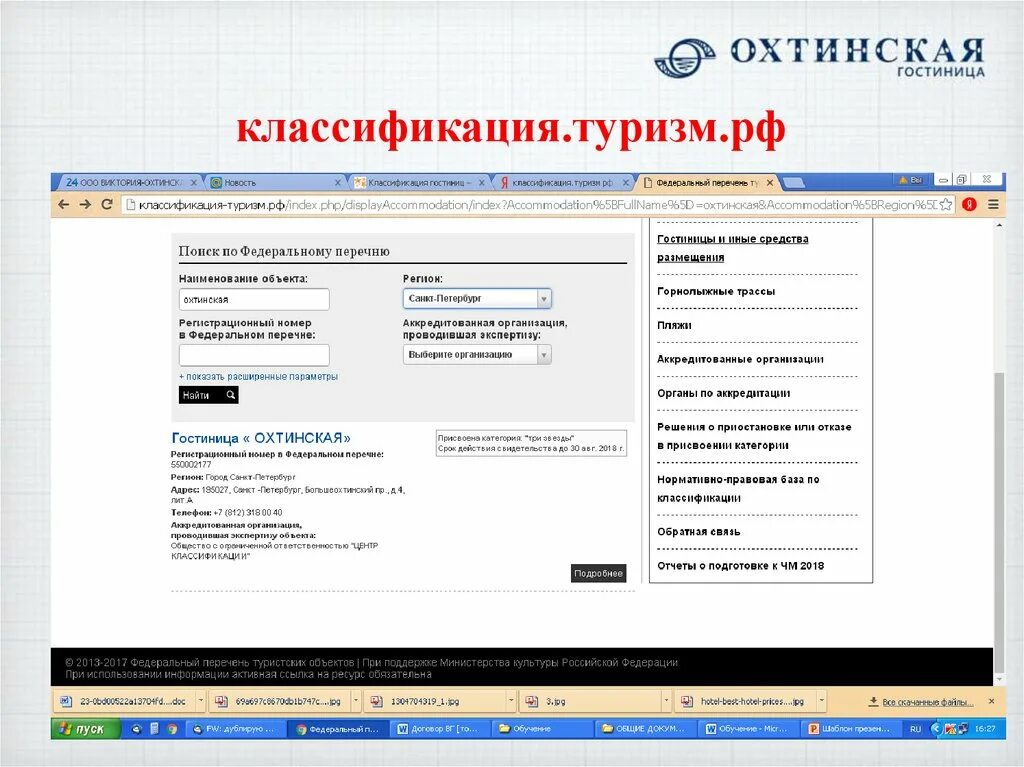1024x767 pixels.
Task: Close the 'Новость' tab
Action: (x=338, y=183)
